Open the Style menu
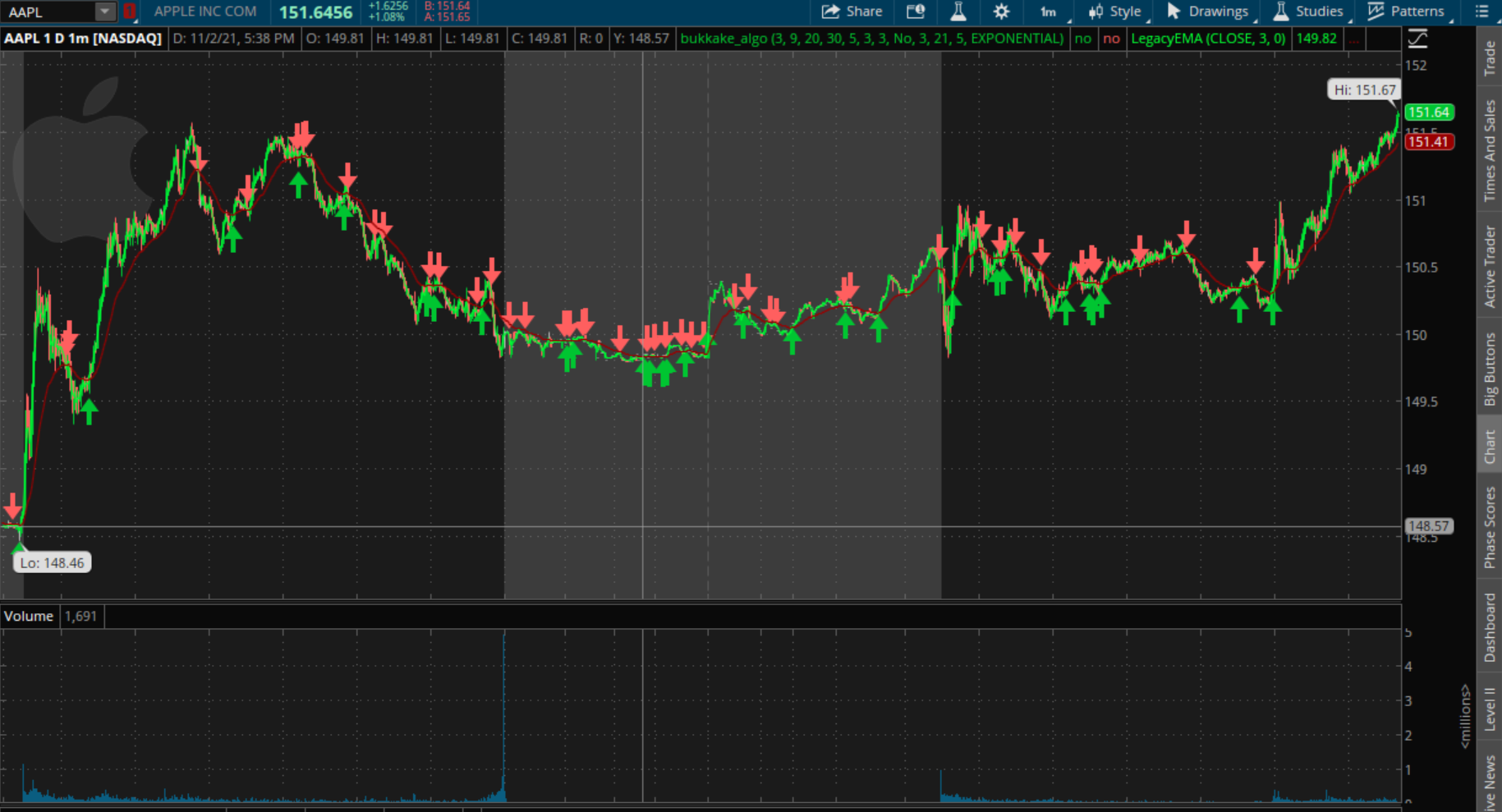 tap(1114, 11)
